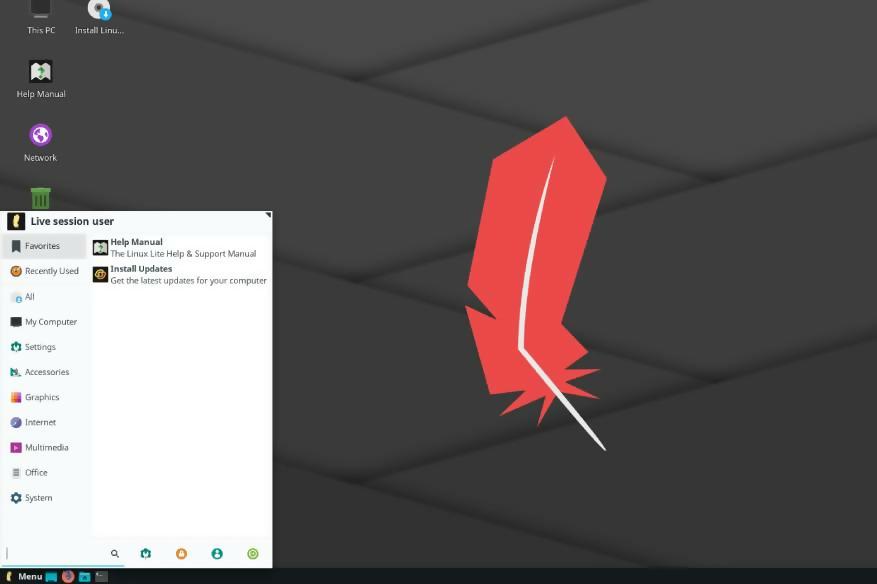This screenshot has height=584, width=877.
Task: Click the menu resize handle at top-right corner
Action: (x=268, y=215)
